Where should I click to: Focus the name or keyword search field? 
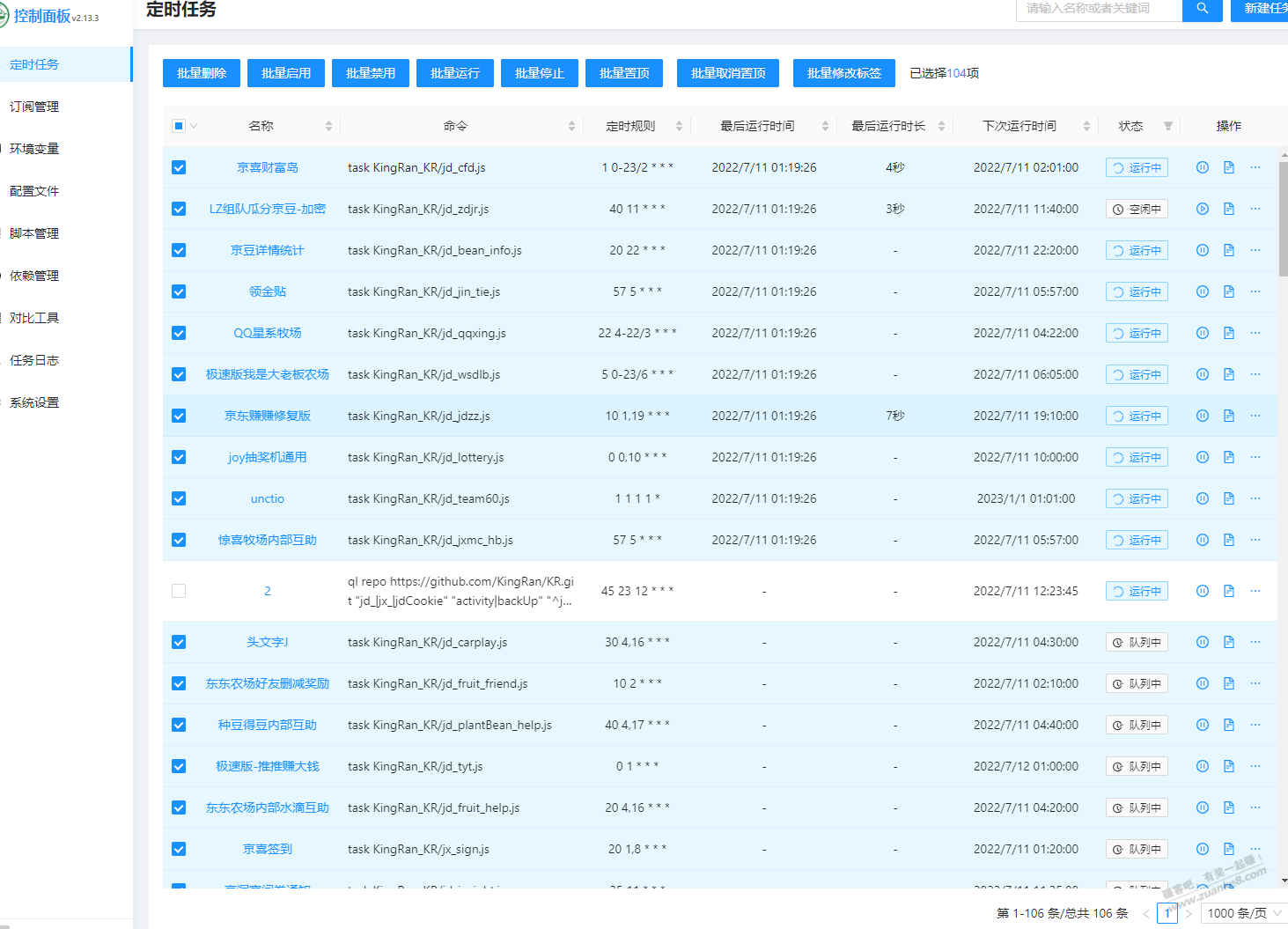point(1098,9)
